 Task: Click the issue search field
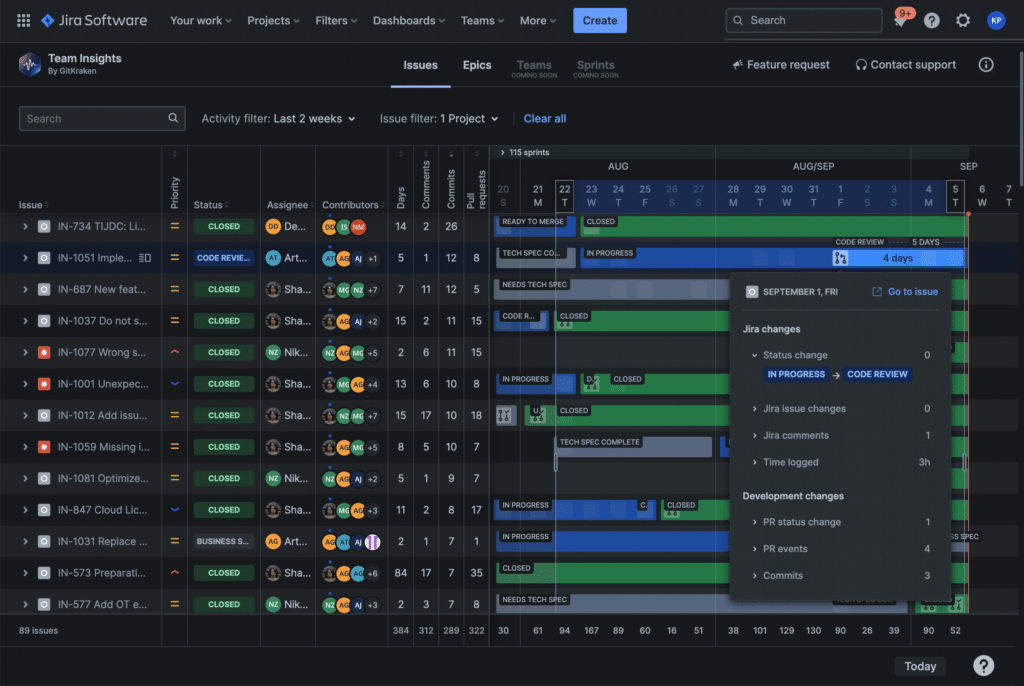95,119
